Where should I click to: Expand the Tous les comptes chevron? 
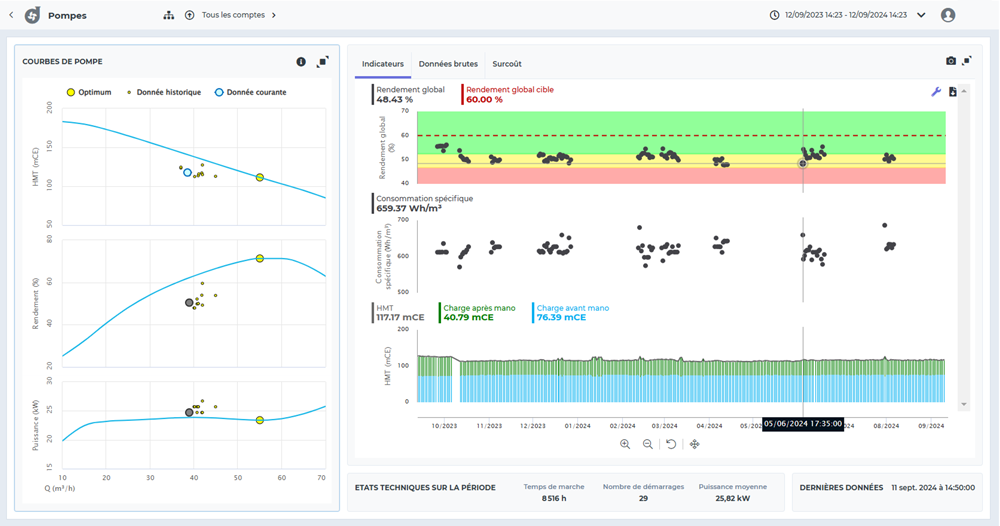(274, 15)
